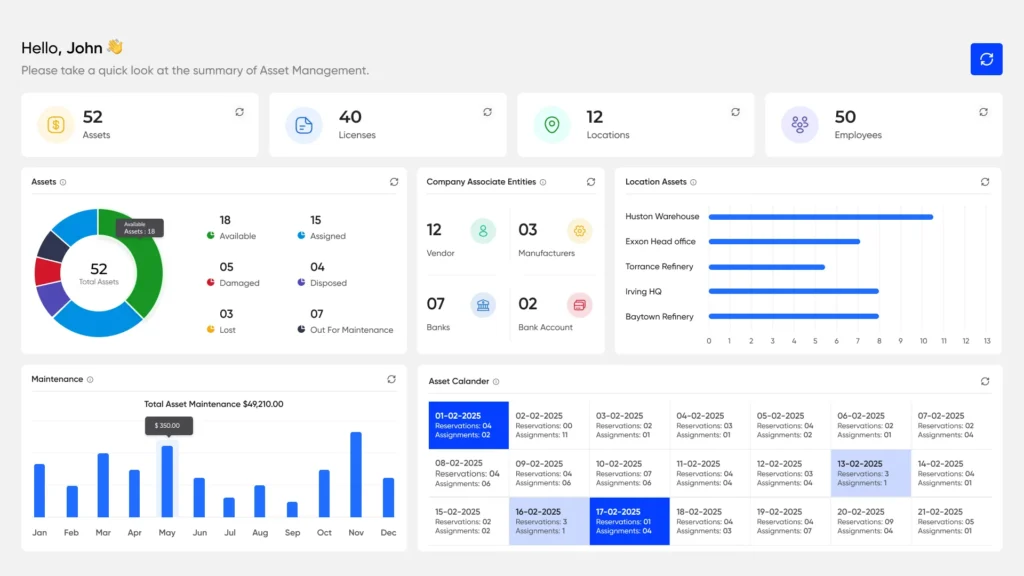Refresh the Licenses count card

[x=487, y=112]
